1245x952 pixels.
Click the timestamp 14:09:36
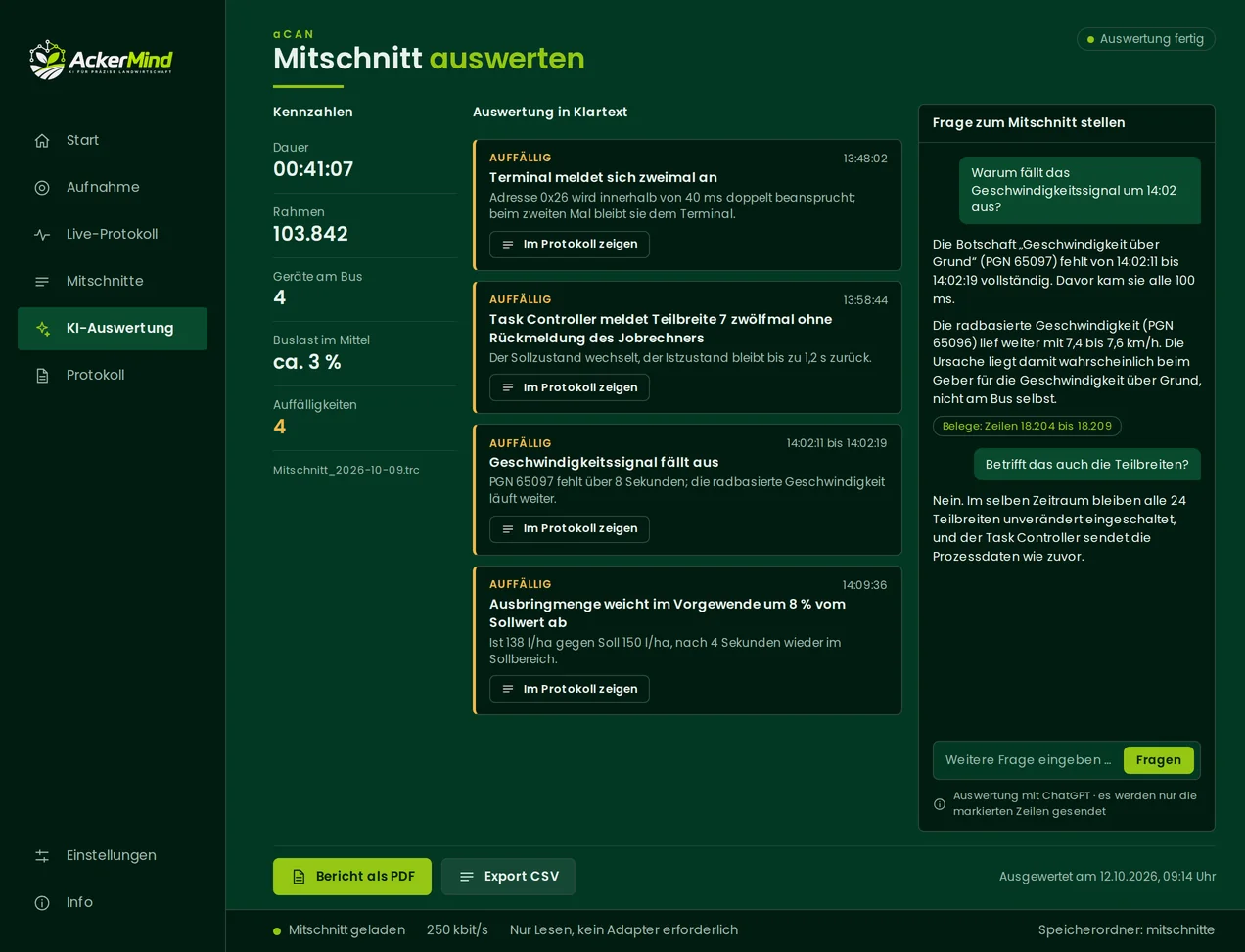pyautogui.click(x=864, y=585)
